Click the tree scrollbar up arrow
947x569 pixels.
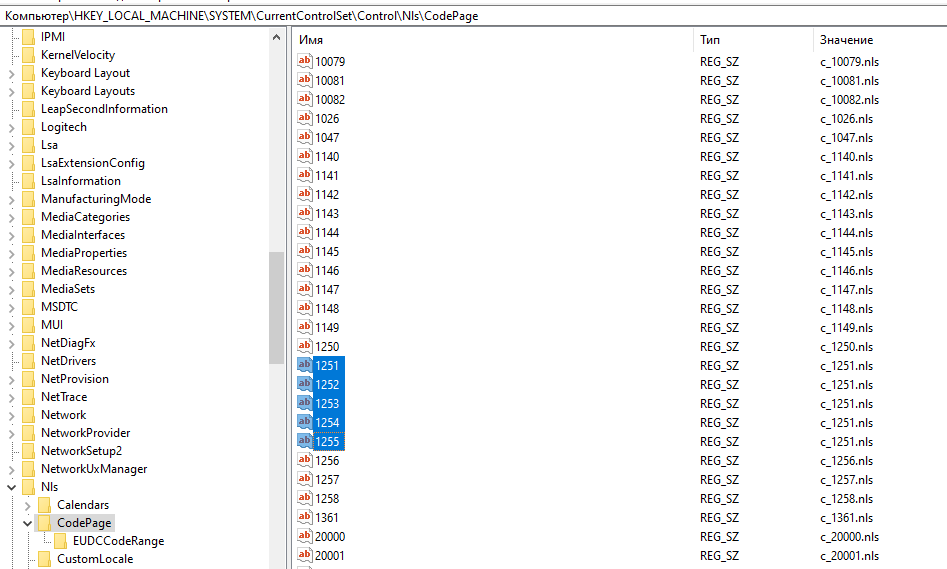pyautogui.click(x=277, y=37)
